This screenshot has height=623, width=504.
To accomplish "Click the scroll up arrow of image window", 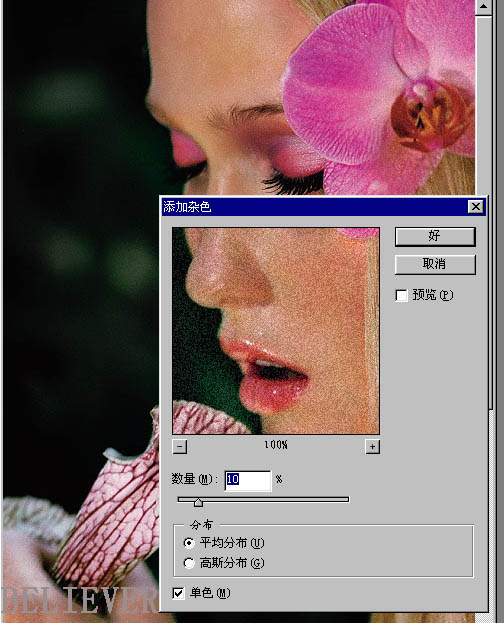I will coord(484,7).
